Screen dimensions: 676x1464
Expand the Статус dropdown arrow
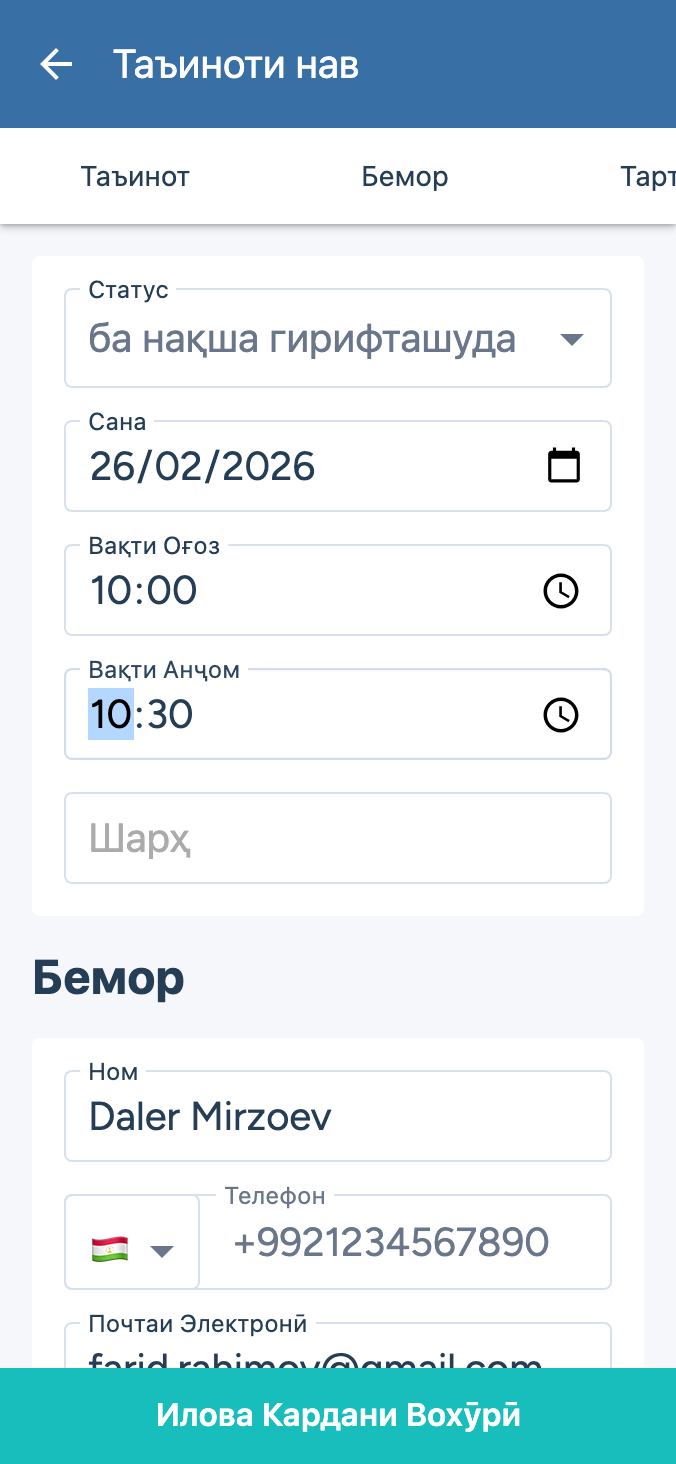pos(571,340)
